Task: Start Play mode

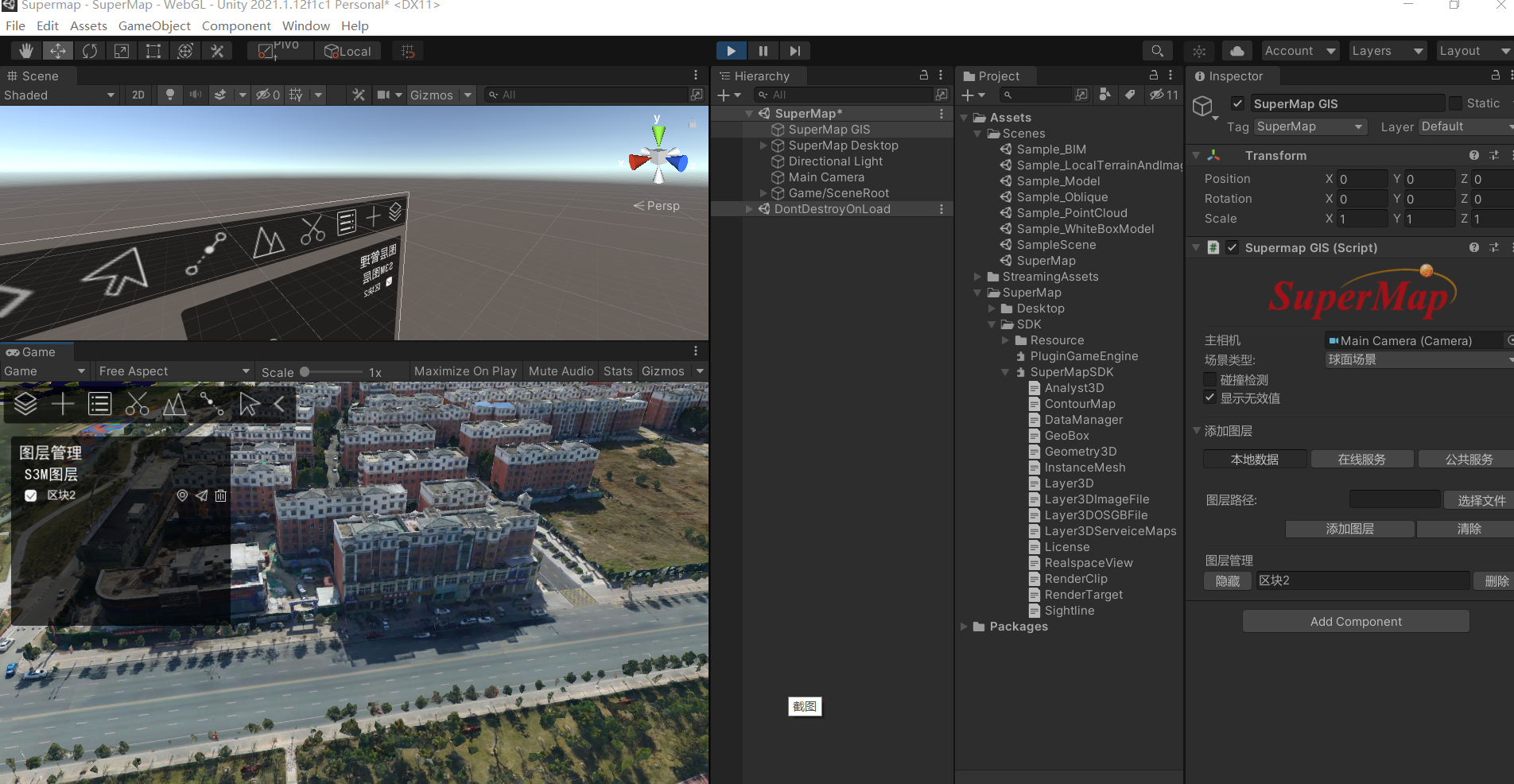Action: pos(731,51)
